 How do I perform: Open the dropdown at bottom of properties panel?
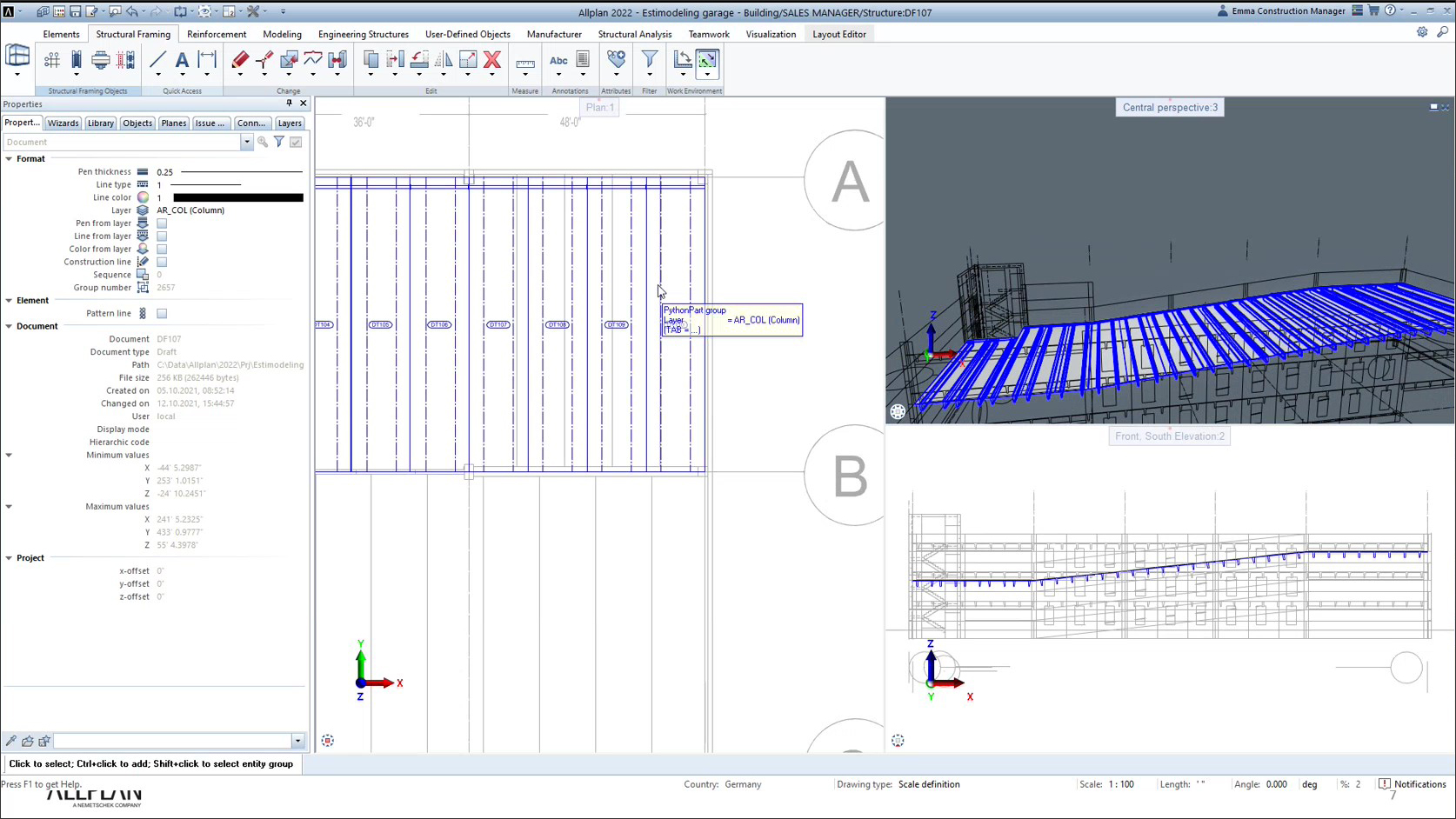click(297, 741)
